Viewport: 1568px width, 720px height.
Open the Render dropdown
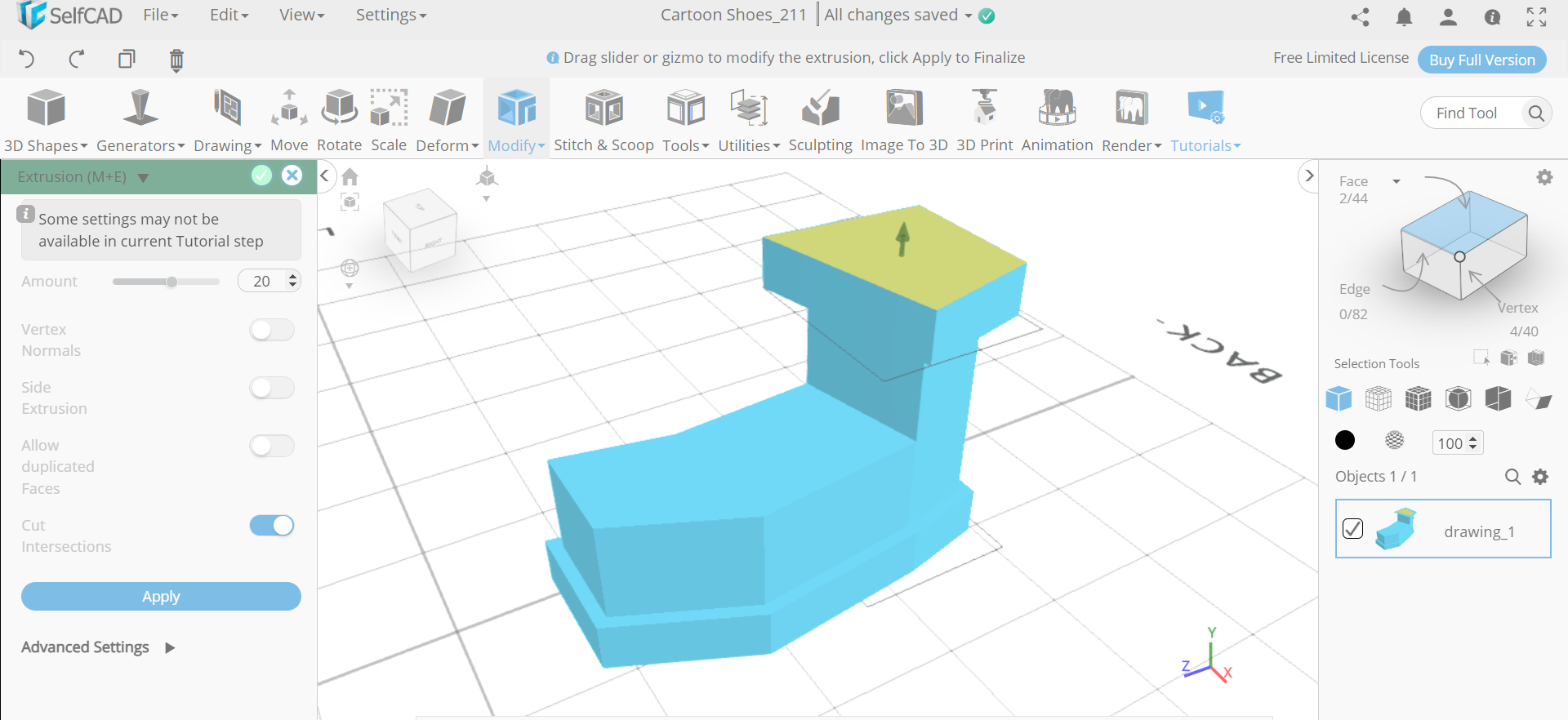[x=1131, y=121]
